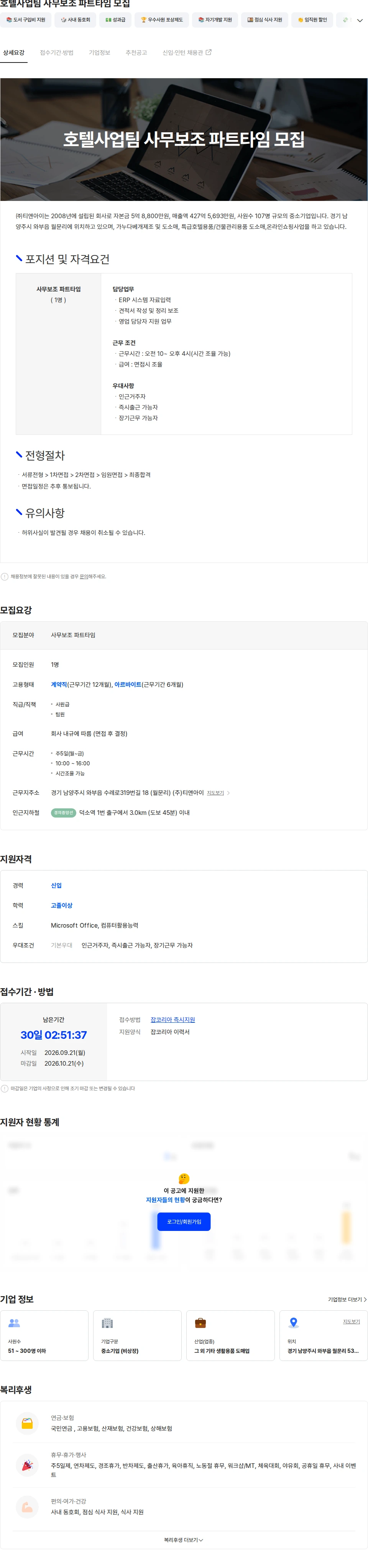
Task: Click the 계약직 employment type link
Action: 59,684
